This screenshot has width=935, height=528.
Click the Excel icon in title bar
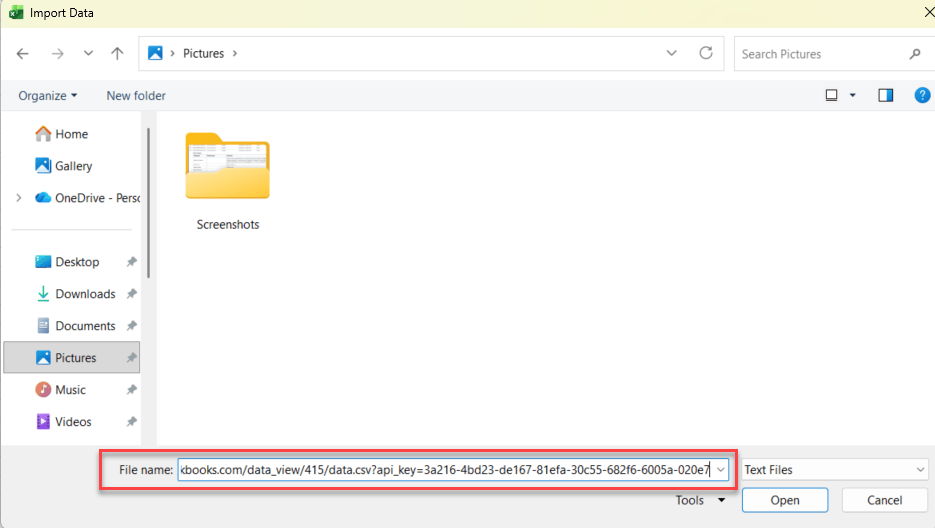(x=16, y=13)
